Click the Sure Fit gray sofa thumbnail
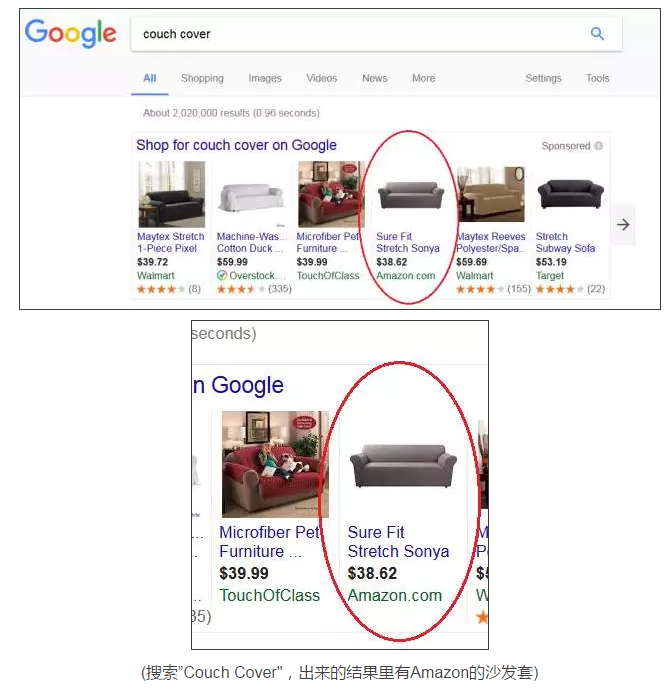This screenshot has width=672, height=698. [x=411, y=195]
